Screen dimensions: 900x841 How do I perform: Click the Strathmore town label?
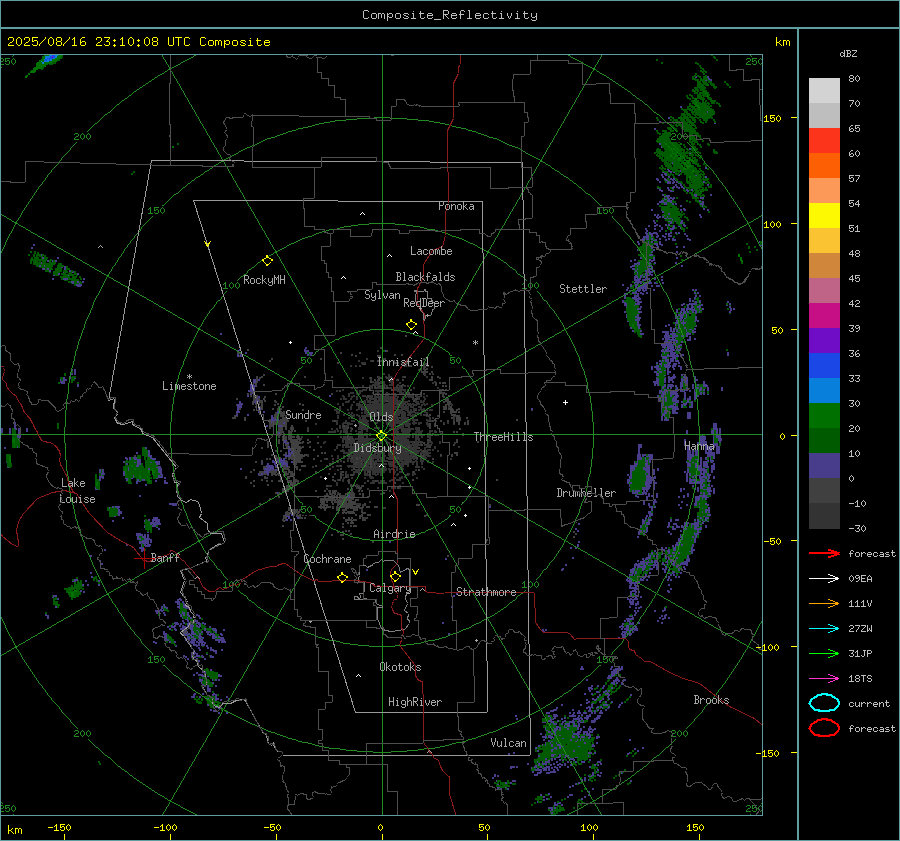pos(486,592)
